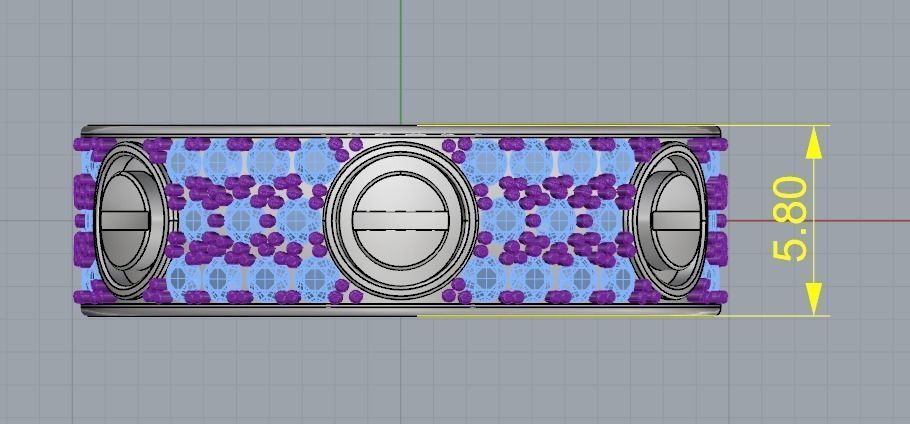Select the right screw head on ring
The width and height of the screenshot is (910, 424).
(670, 220)
